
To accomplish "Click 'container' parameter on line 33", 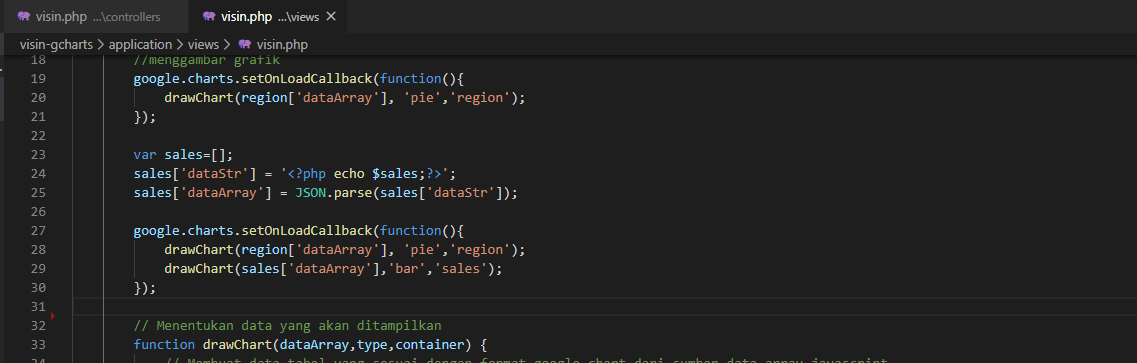I will (x=429, y=344).
